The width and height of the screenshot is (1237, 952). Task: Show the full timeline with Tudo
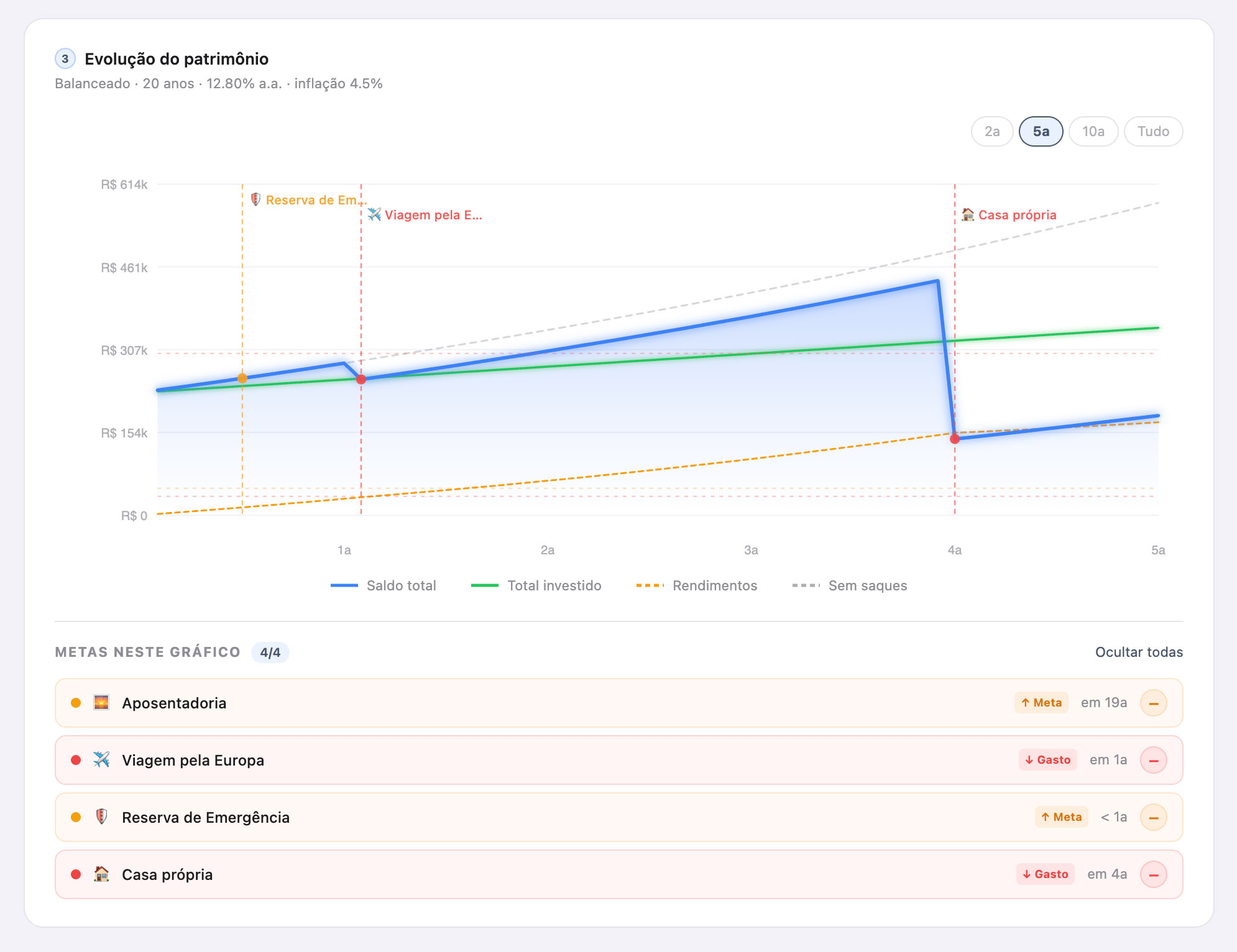tap(1153, 131)
